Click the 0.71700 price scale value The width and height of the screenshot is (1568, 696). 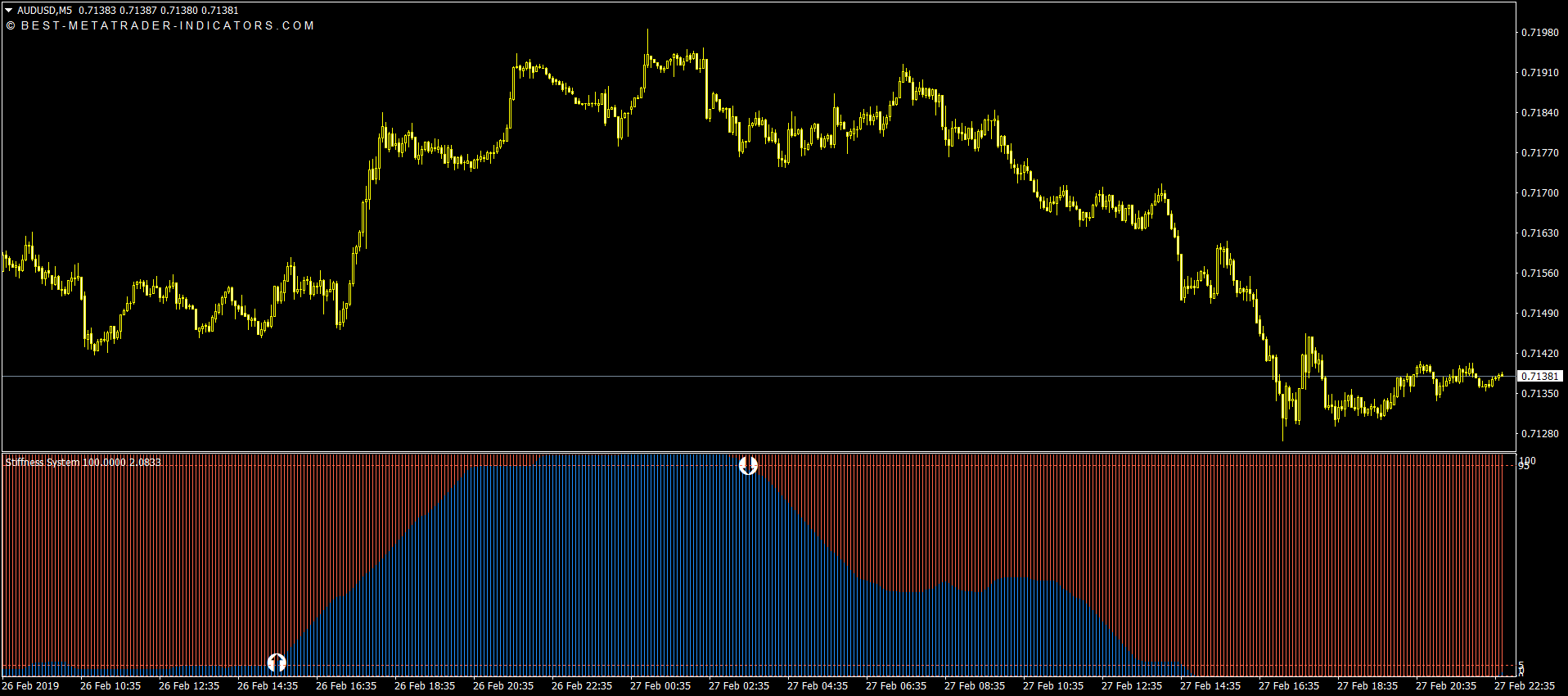tap(1539, 193)
